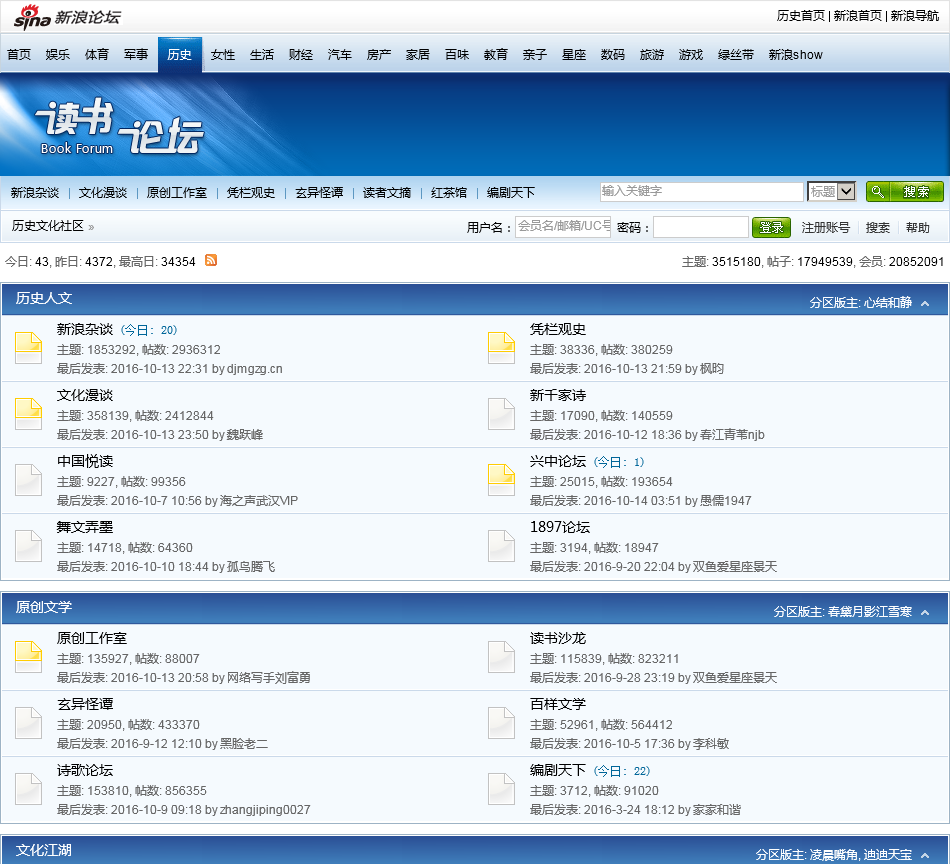The width and height of the screenshot is (950, 864).
Task: Open the 新千家诗 forum title
Action: [x=558, y=395]
